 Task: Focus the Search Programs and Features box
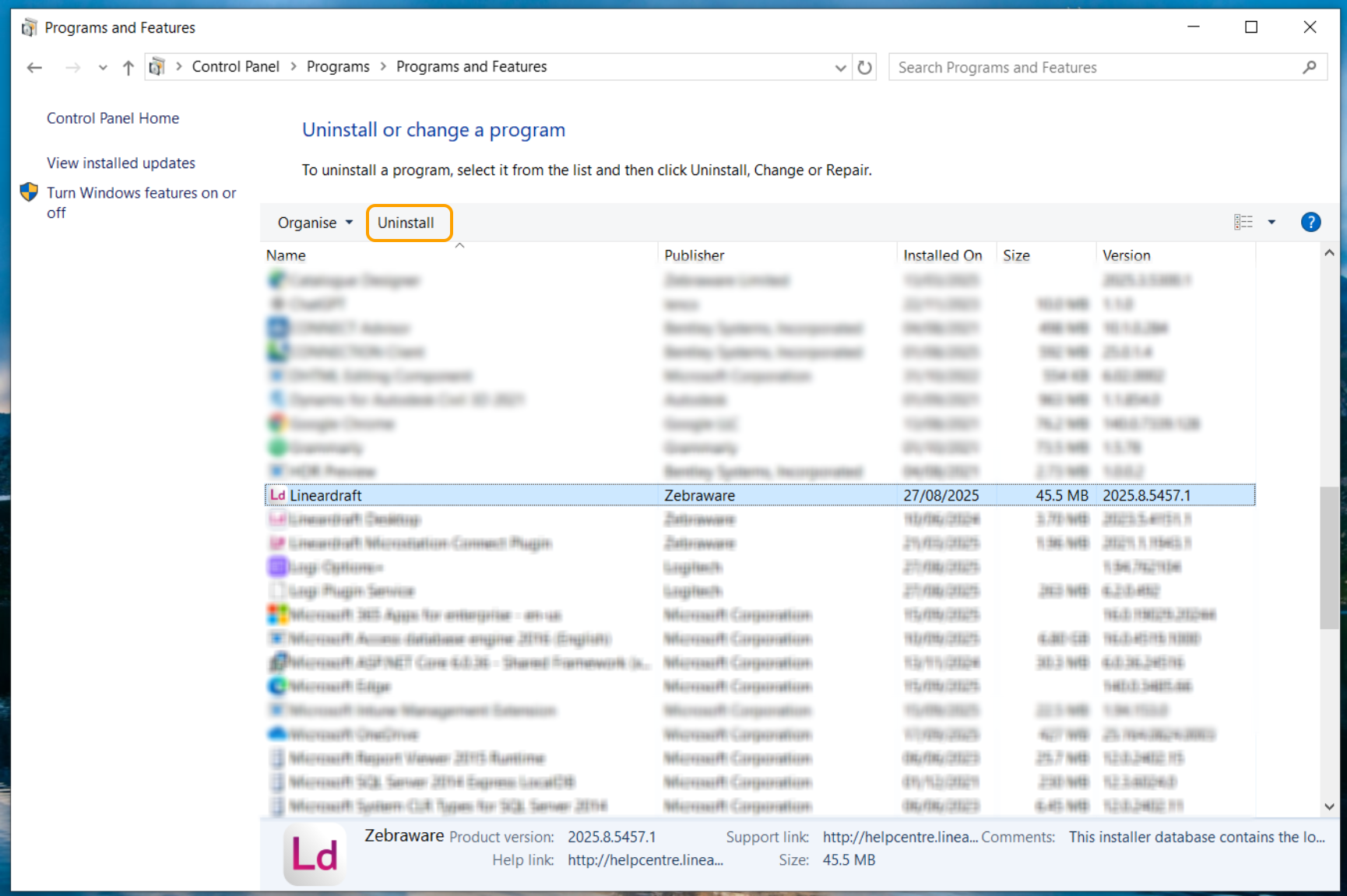[1107, 68]
